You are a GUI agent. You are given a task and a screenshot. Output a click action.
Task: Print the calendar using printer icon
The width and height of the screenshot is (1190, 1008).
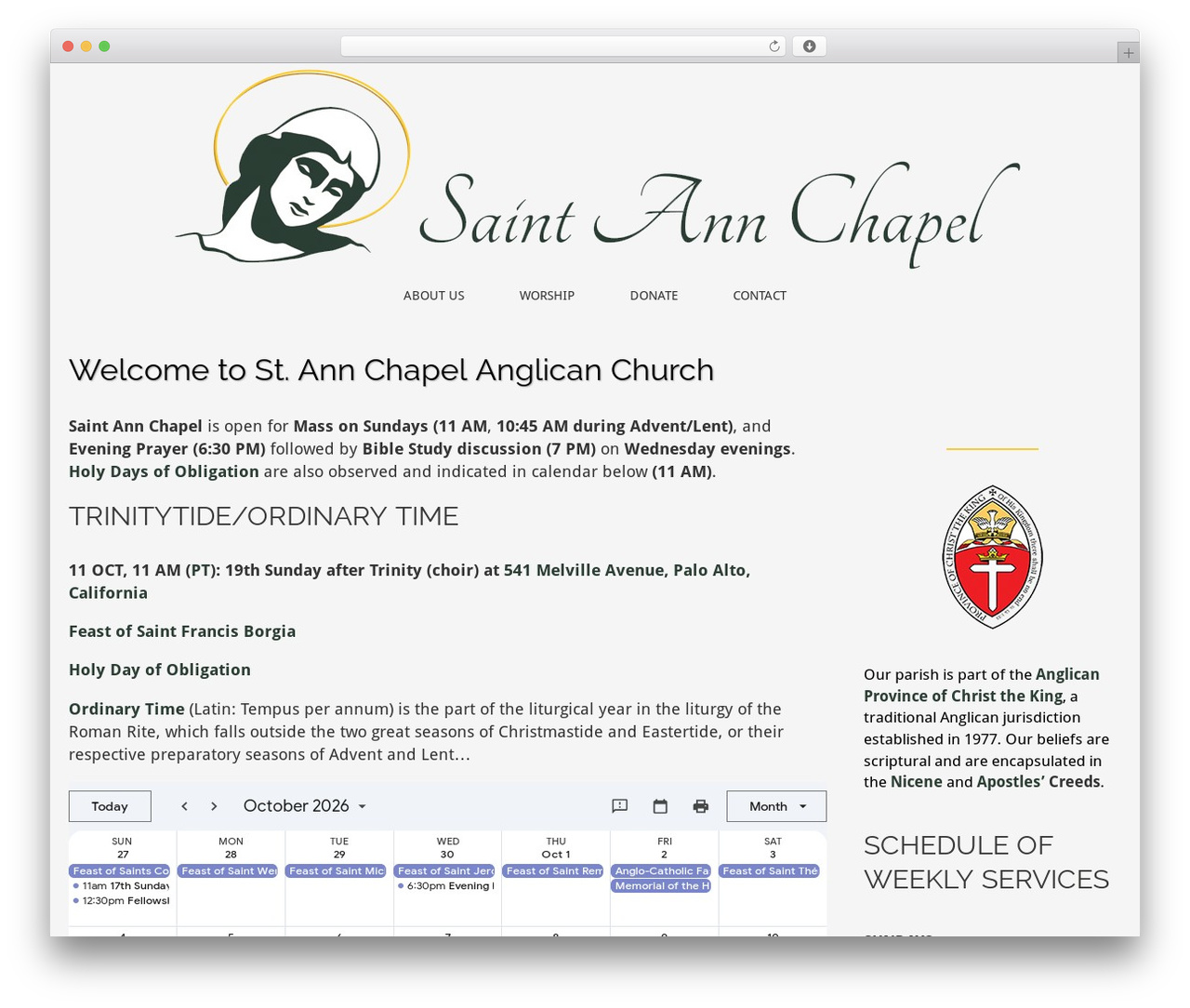point(701,806)
